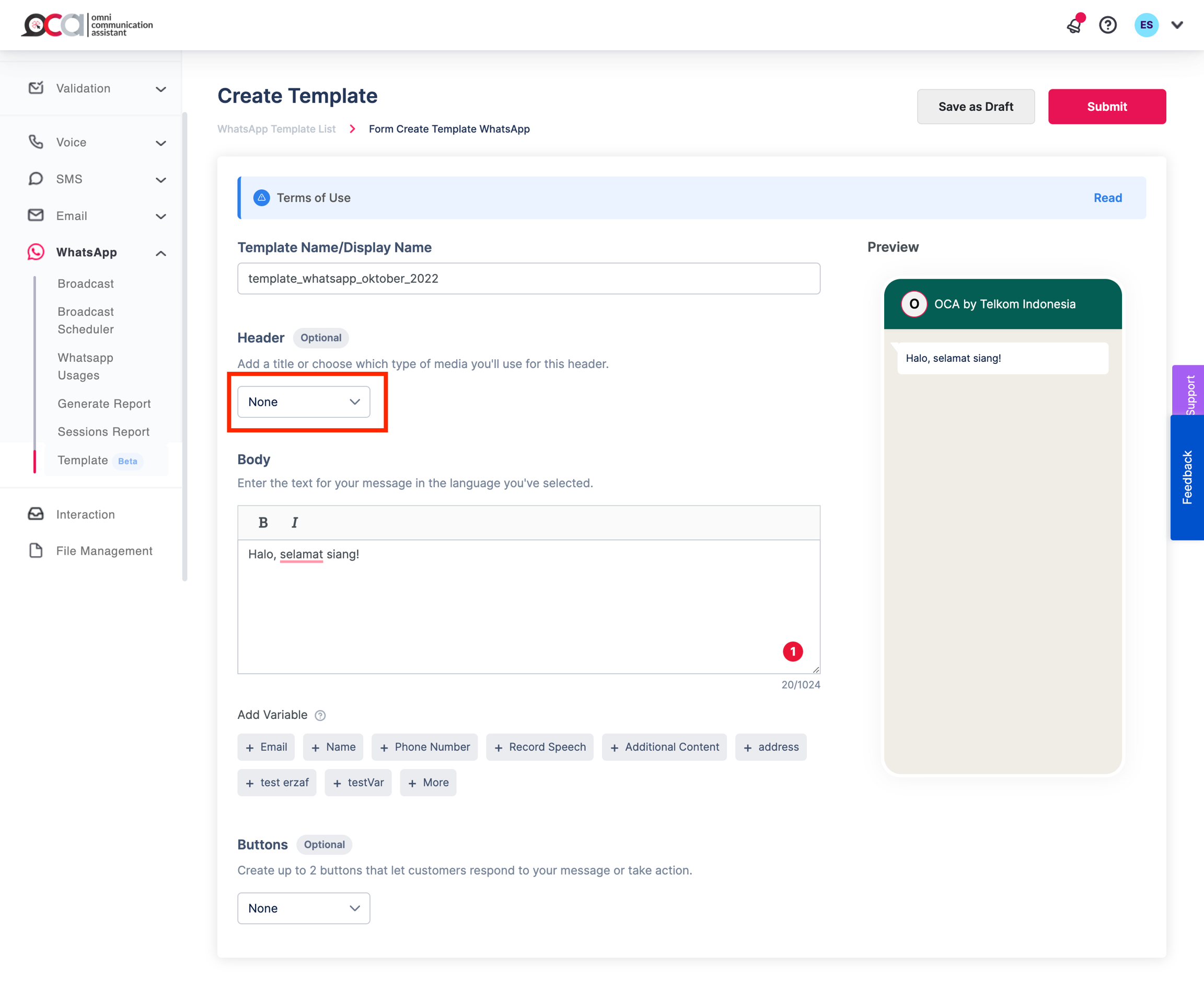The height and width of the screenshot is (997, 1204).
Task: Open the Header type dropdown
Action: (303, 402)
